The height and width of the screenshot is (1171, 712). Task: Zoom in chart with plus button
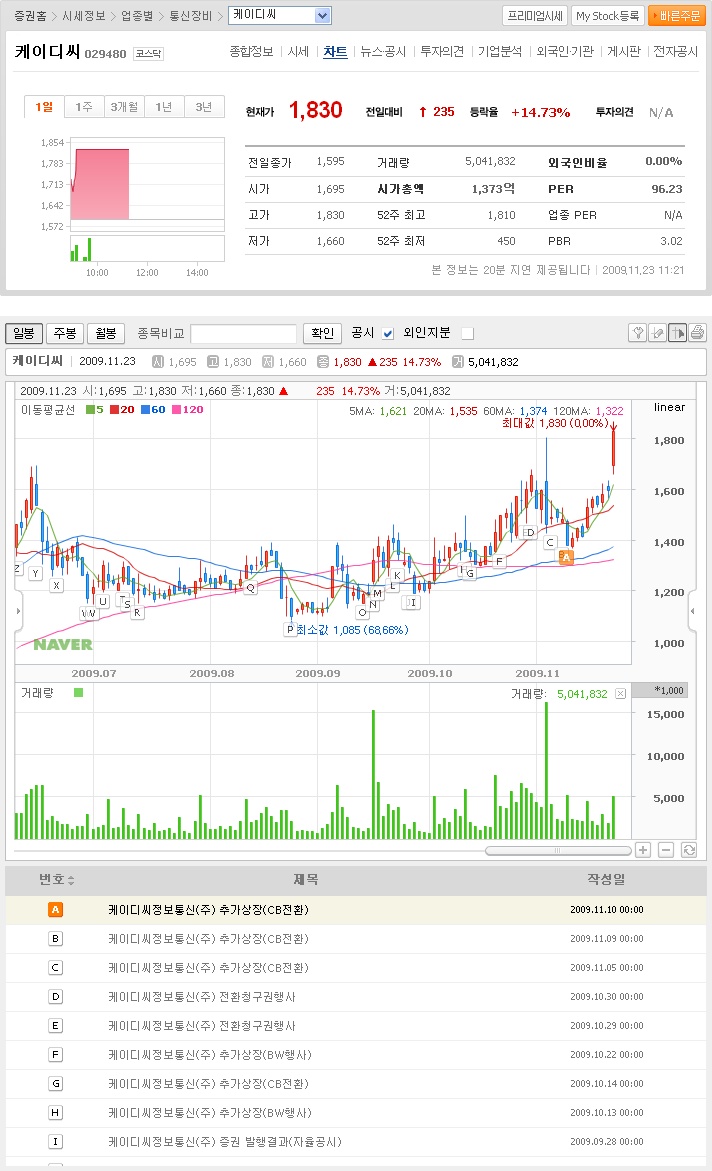pyautogui.click(x=643, y=850)
